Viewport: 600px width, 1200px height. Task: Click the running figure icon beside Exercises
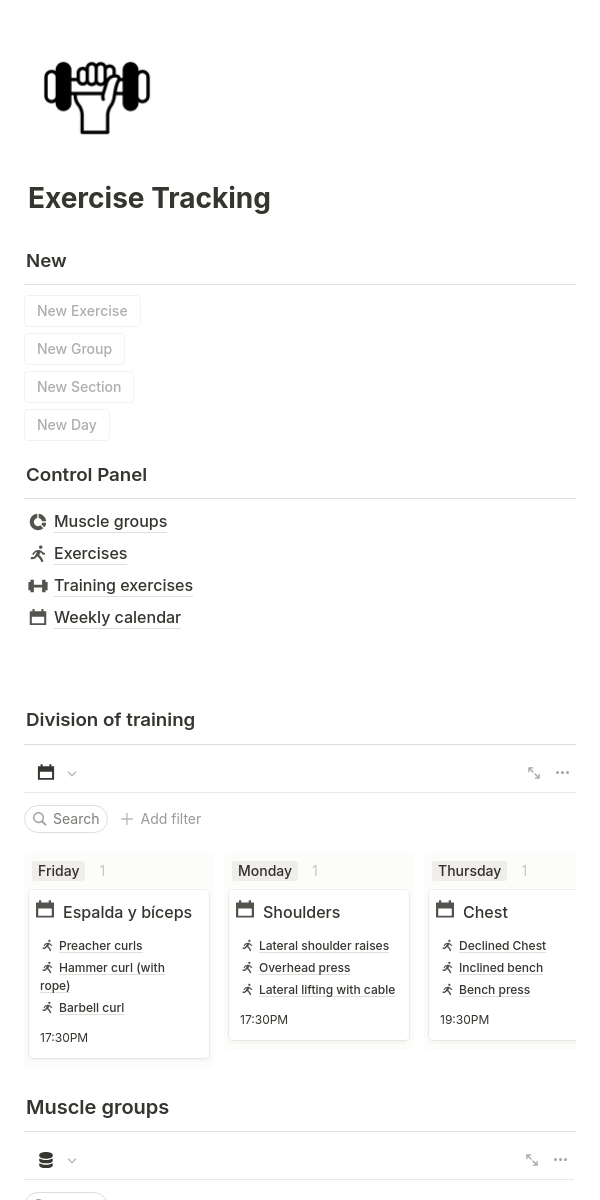pyautogui.click(x=38, y=554)
